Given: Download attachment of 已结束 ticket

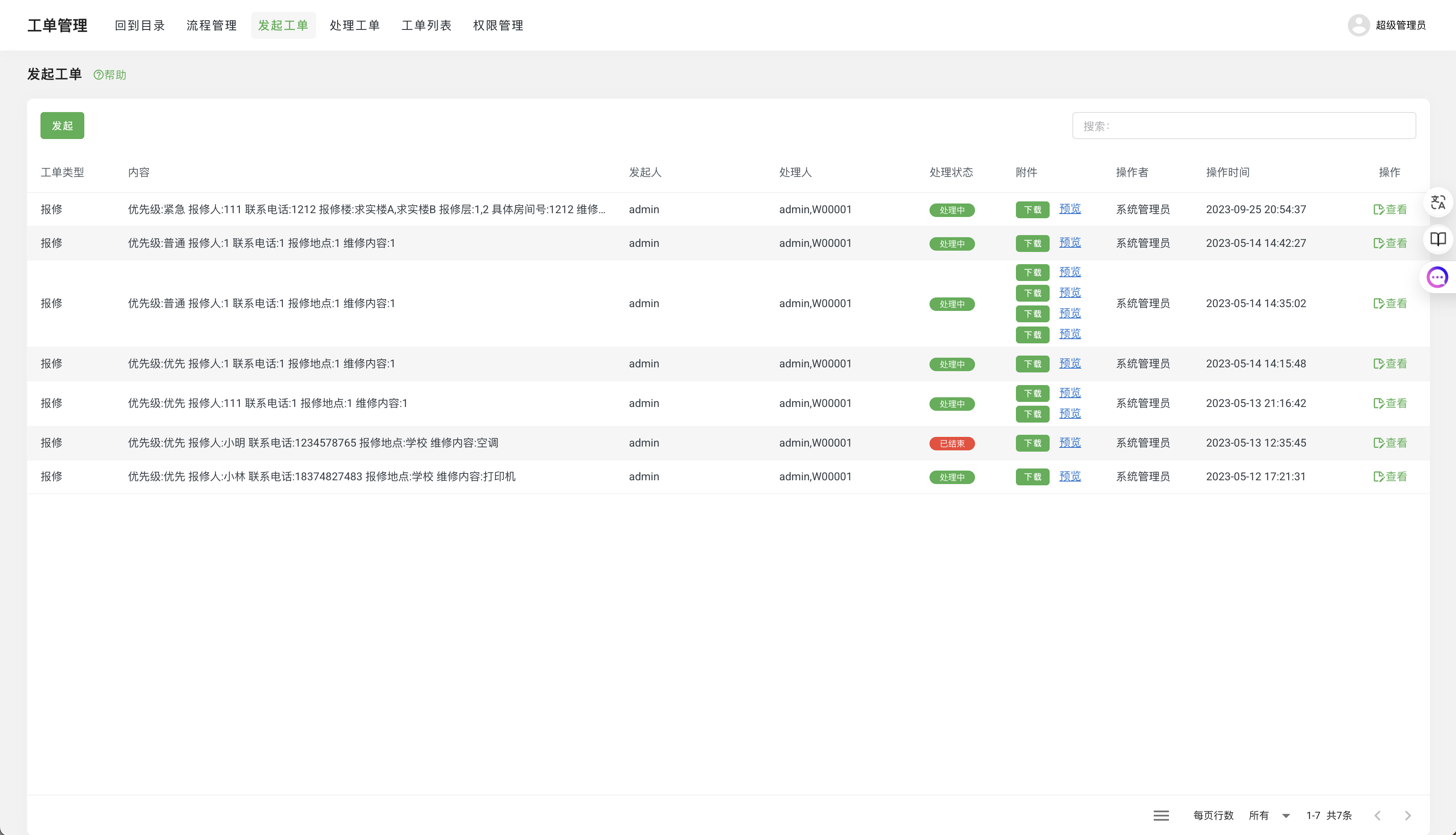Looking at the screenshot, I should pos(1032,443).
